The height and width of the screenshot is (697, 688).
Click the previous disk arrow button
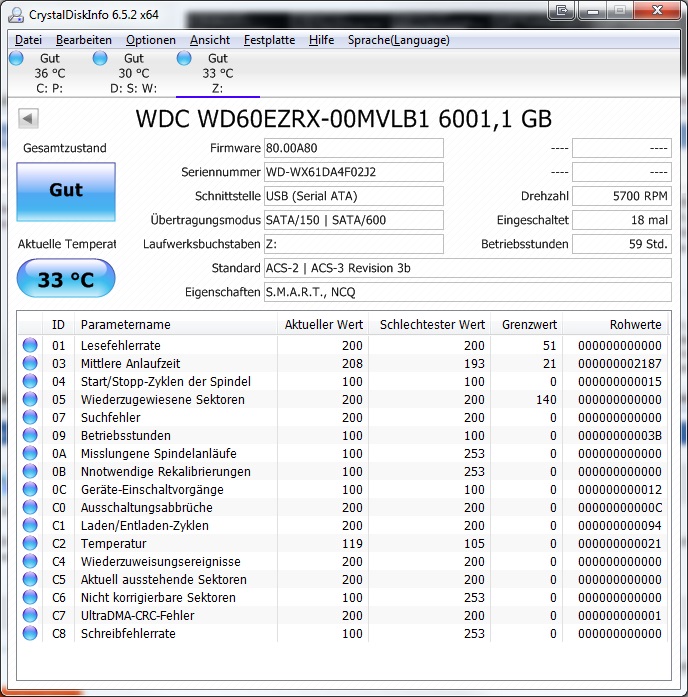click(x=28, y=119)
